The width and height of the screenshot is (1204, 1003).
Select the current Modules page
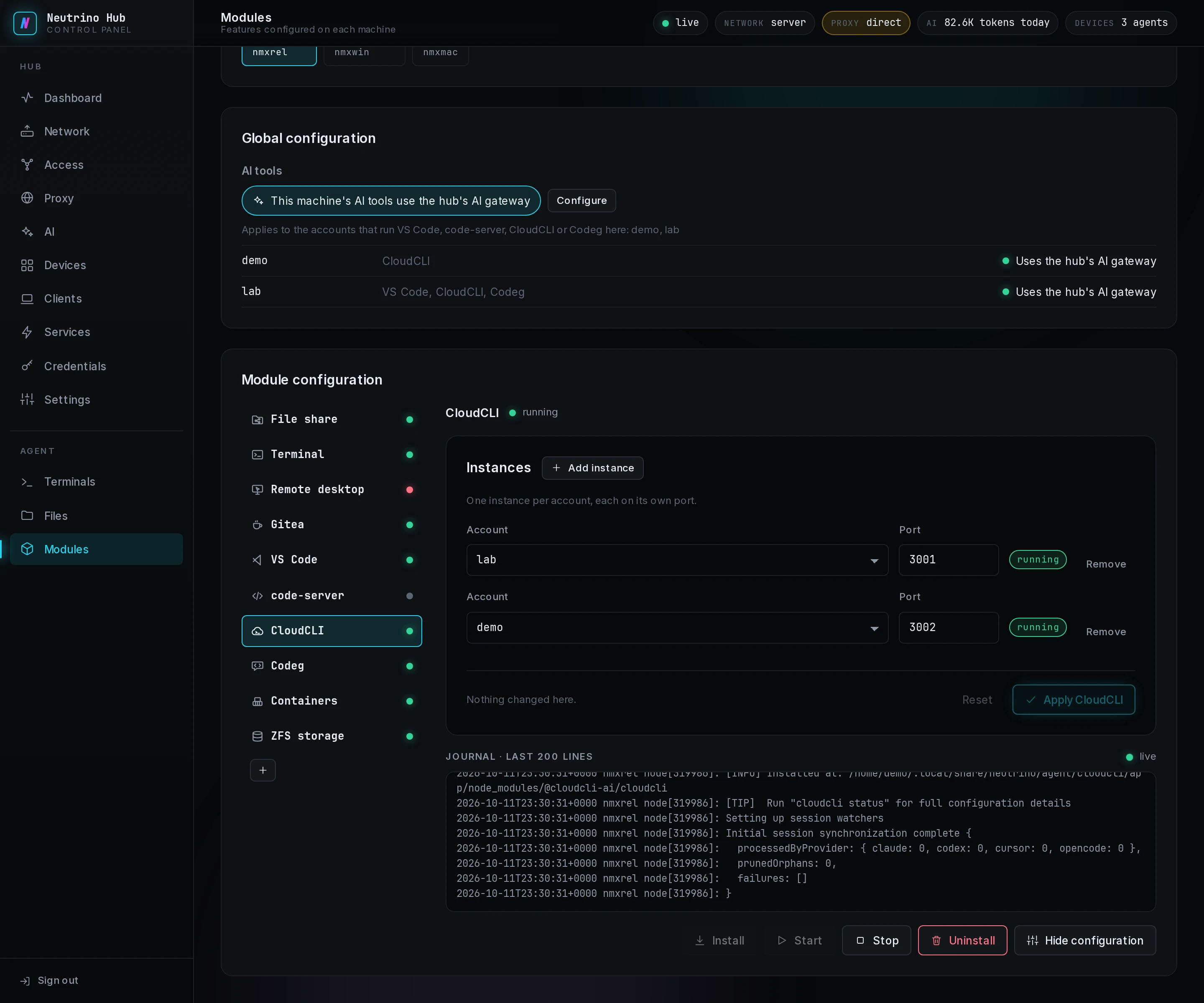pos(96,549)
